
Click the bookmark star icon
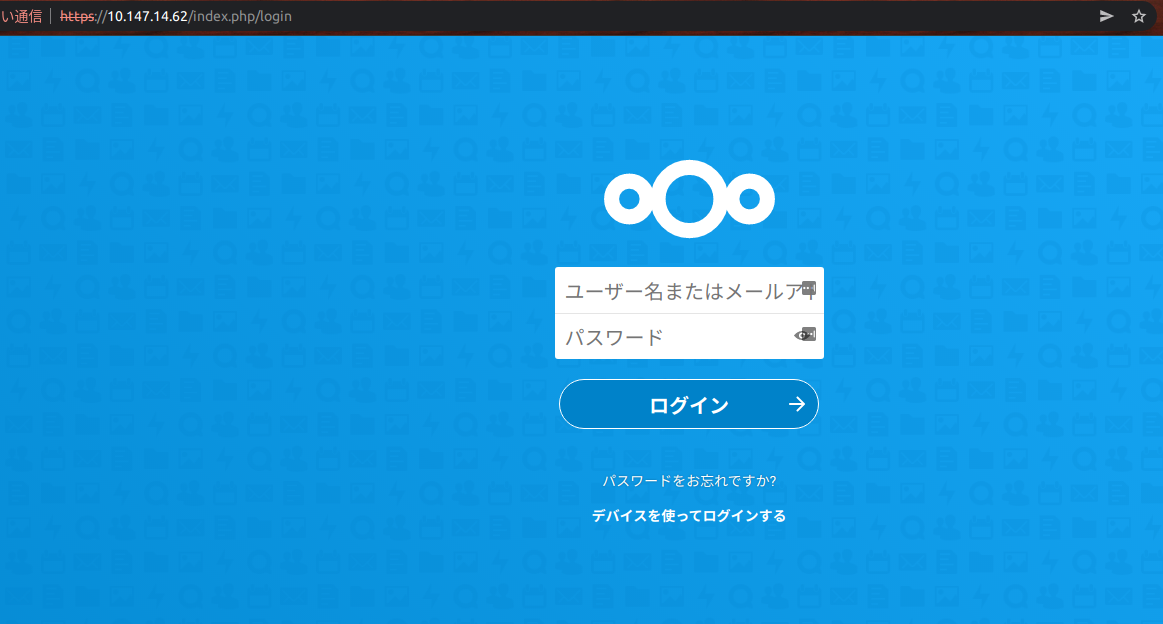1139,16
